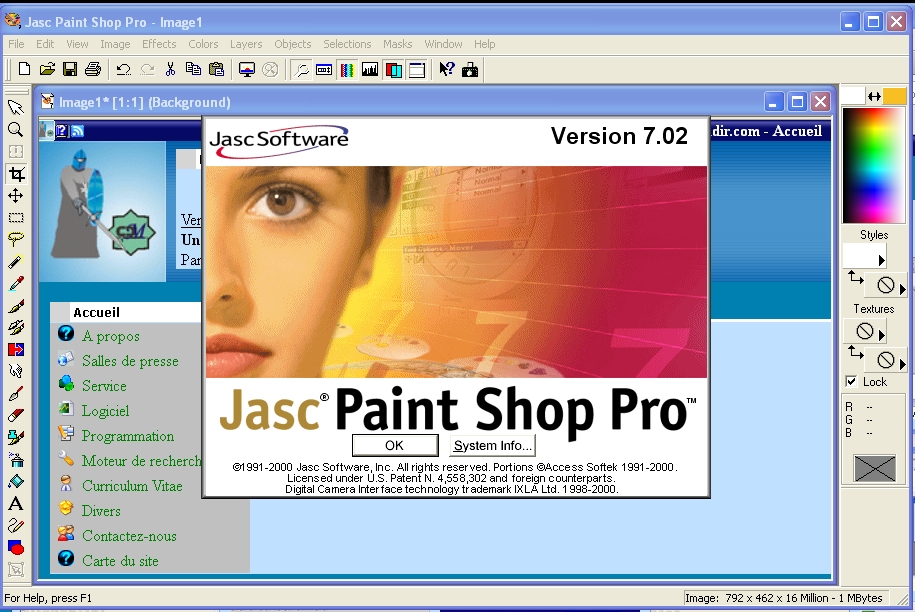This screenshot has height=612, width=915.
Task: Toggle the Lock checkbox
Action: tap(851, 382)
